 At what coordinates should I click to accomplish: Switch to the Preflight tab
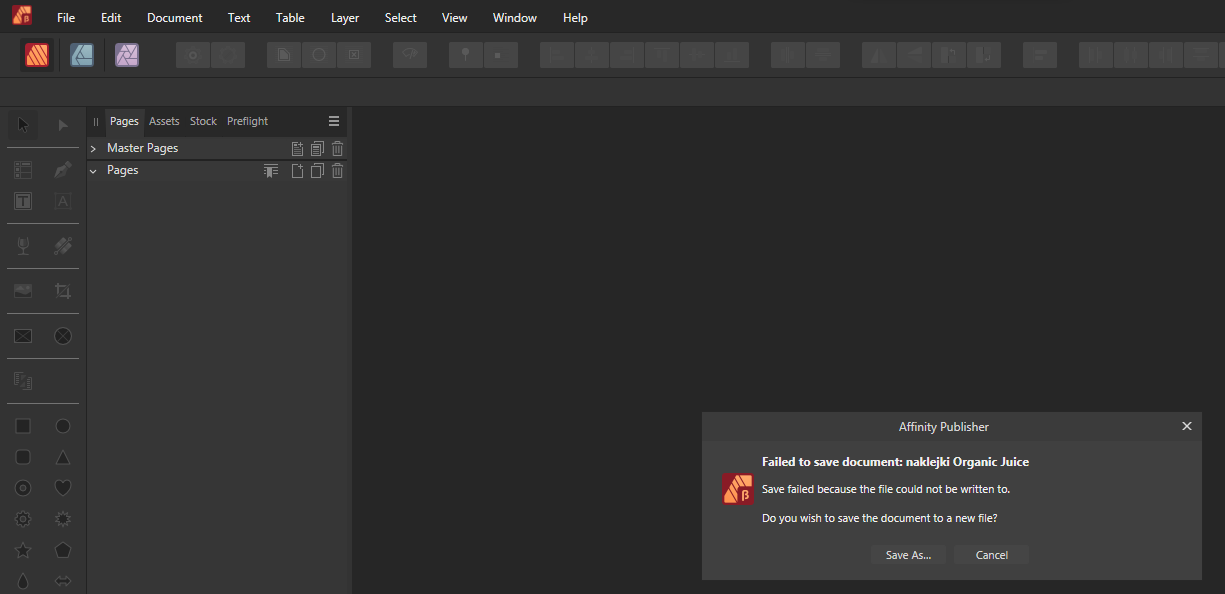coord(247,121)
